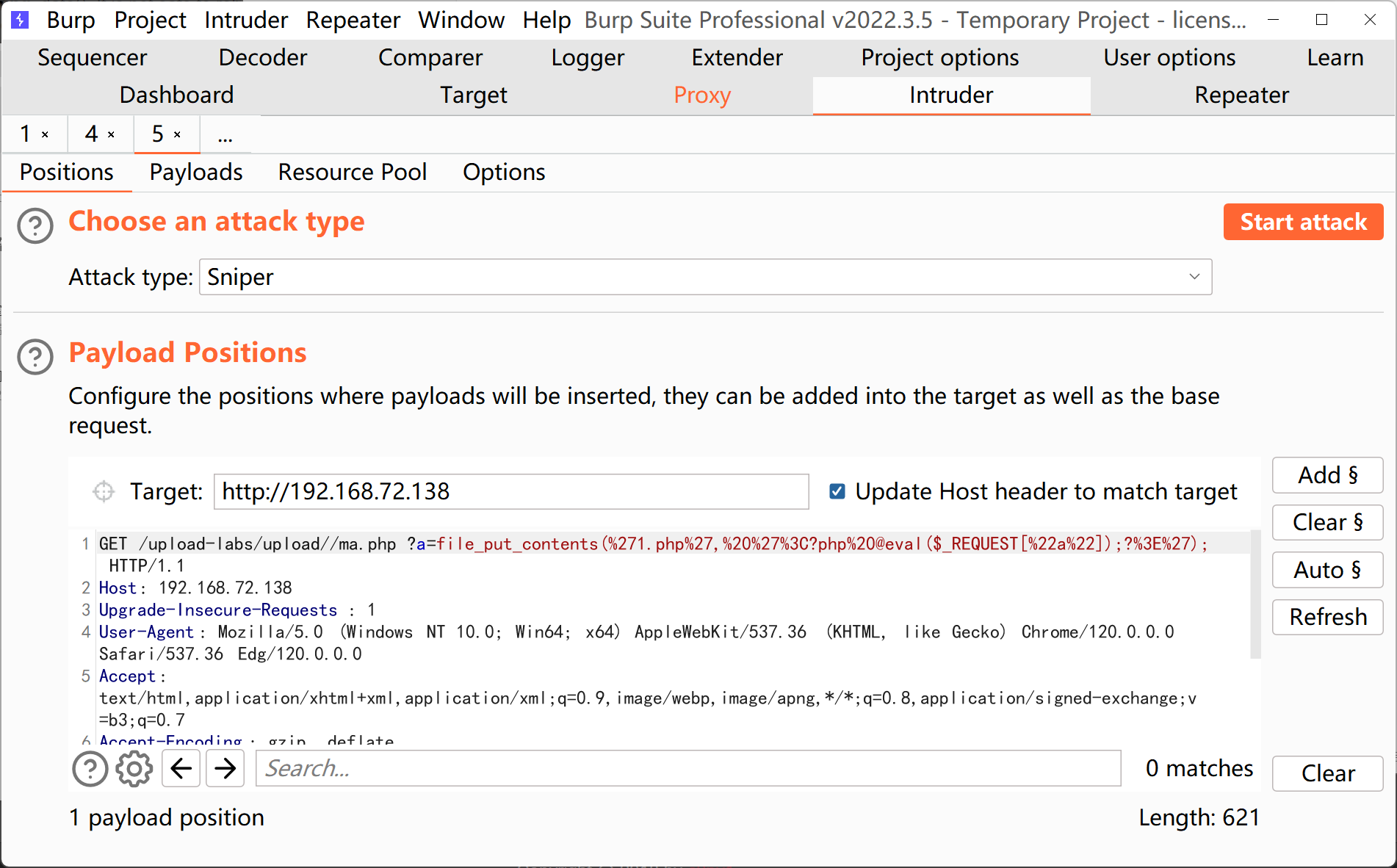The height and width of the screenshot is (868, 1397).
Task: Click the Clear § button
Action: pos(1328,523)
